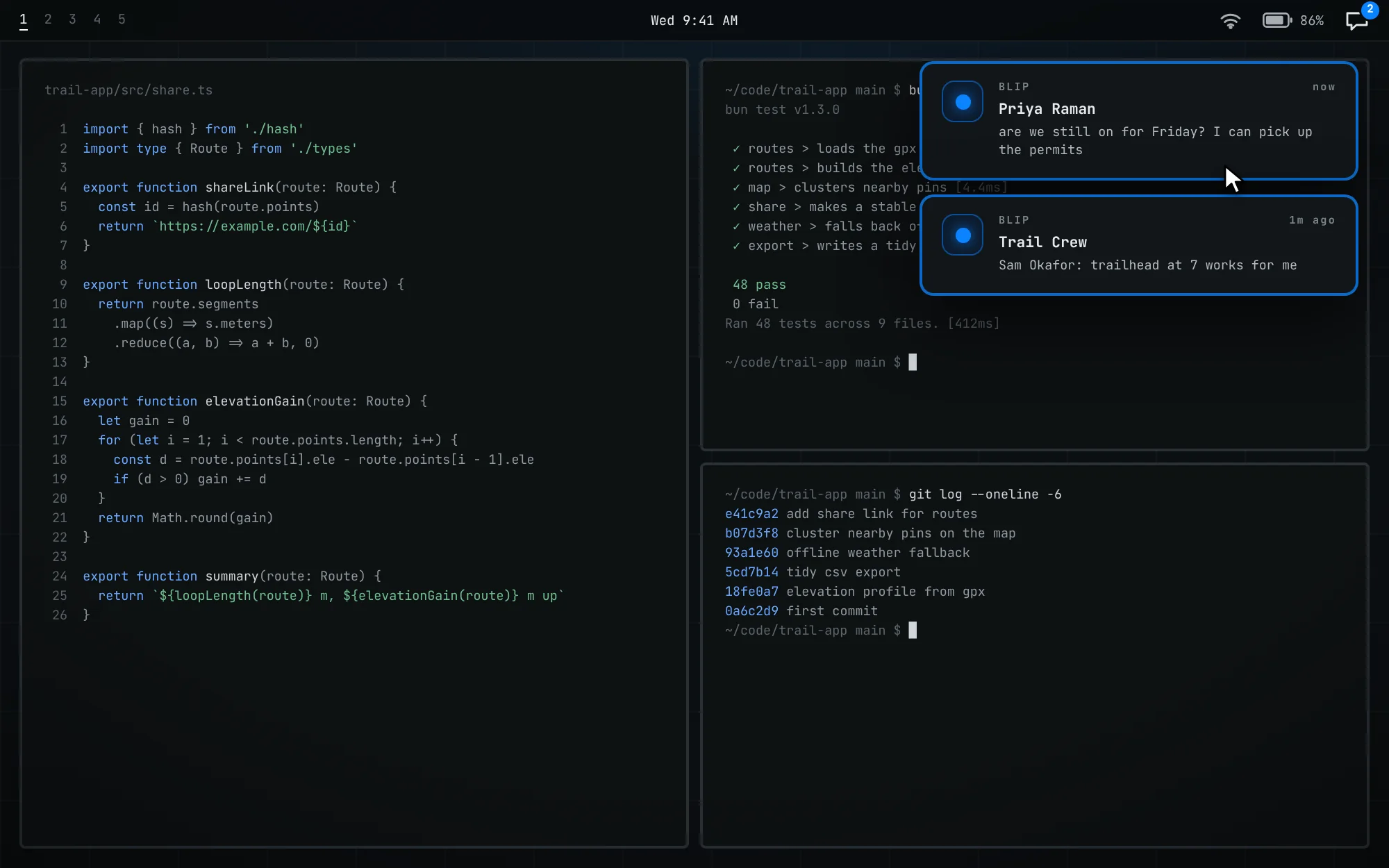1389x868 pixels.
Task: Click the elevationGain function name on line 15
Action: pos(255,401)
